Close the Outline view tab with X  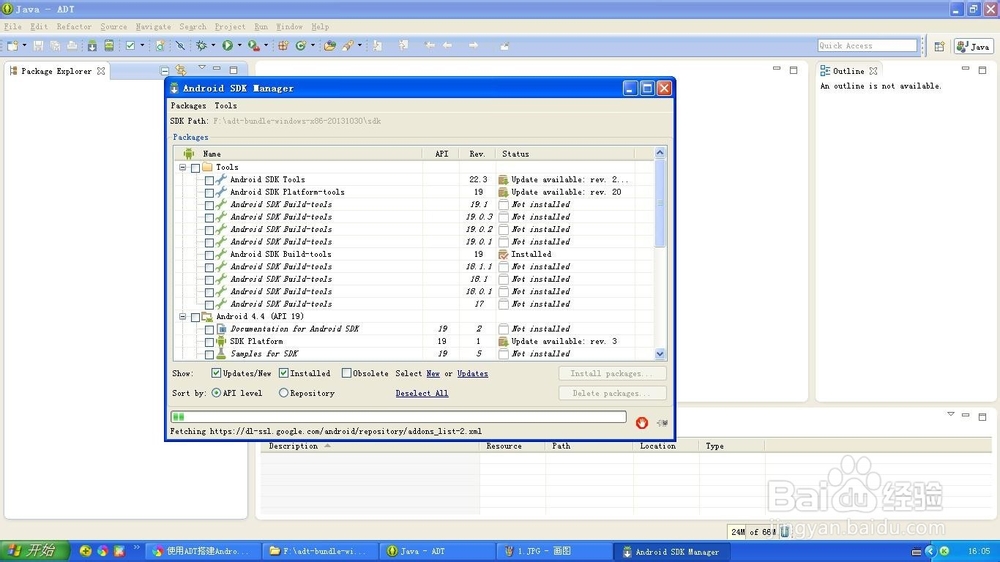pos(873,71)
